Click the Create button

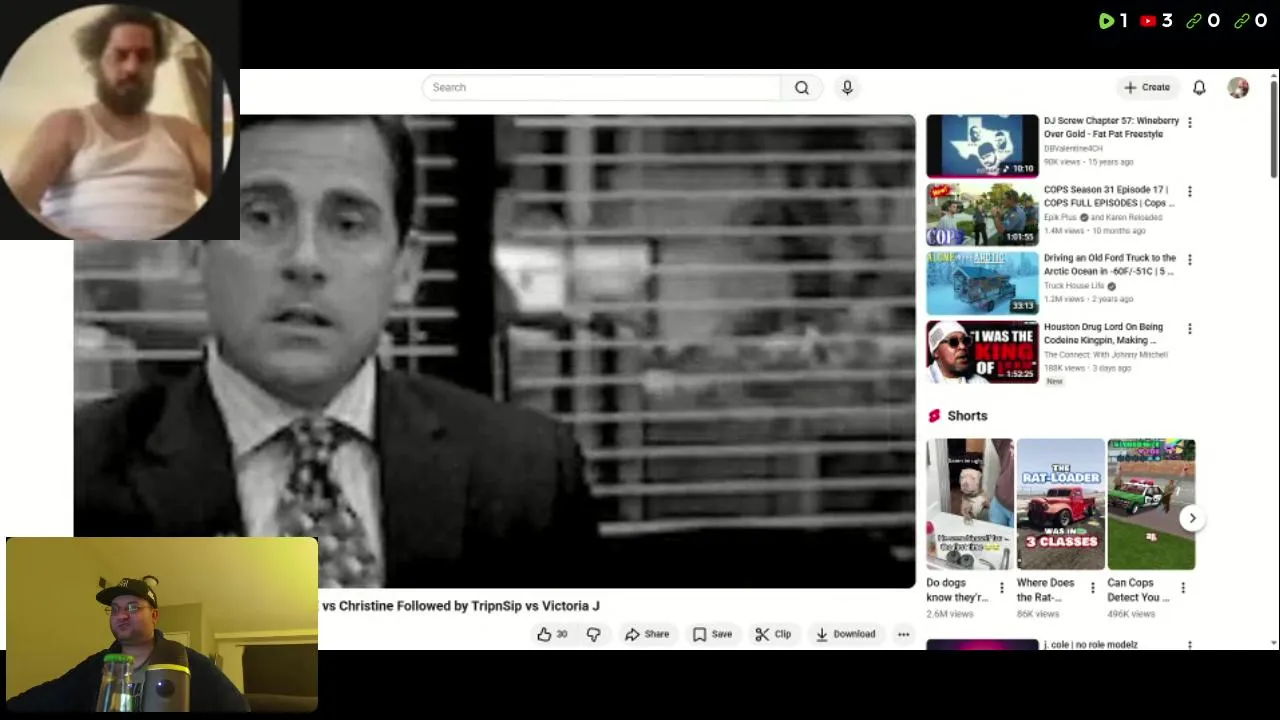coord(1147,88)
